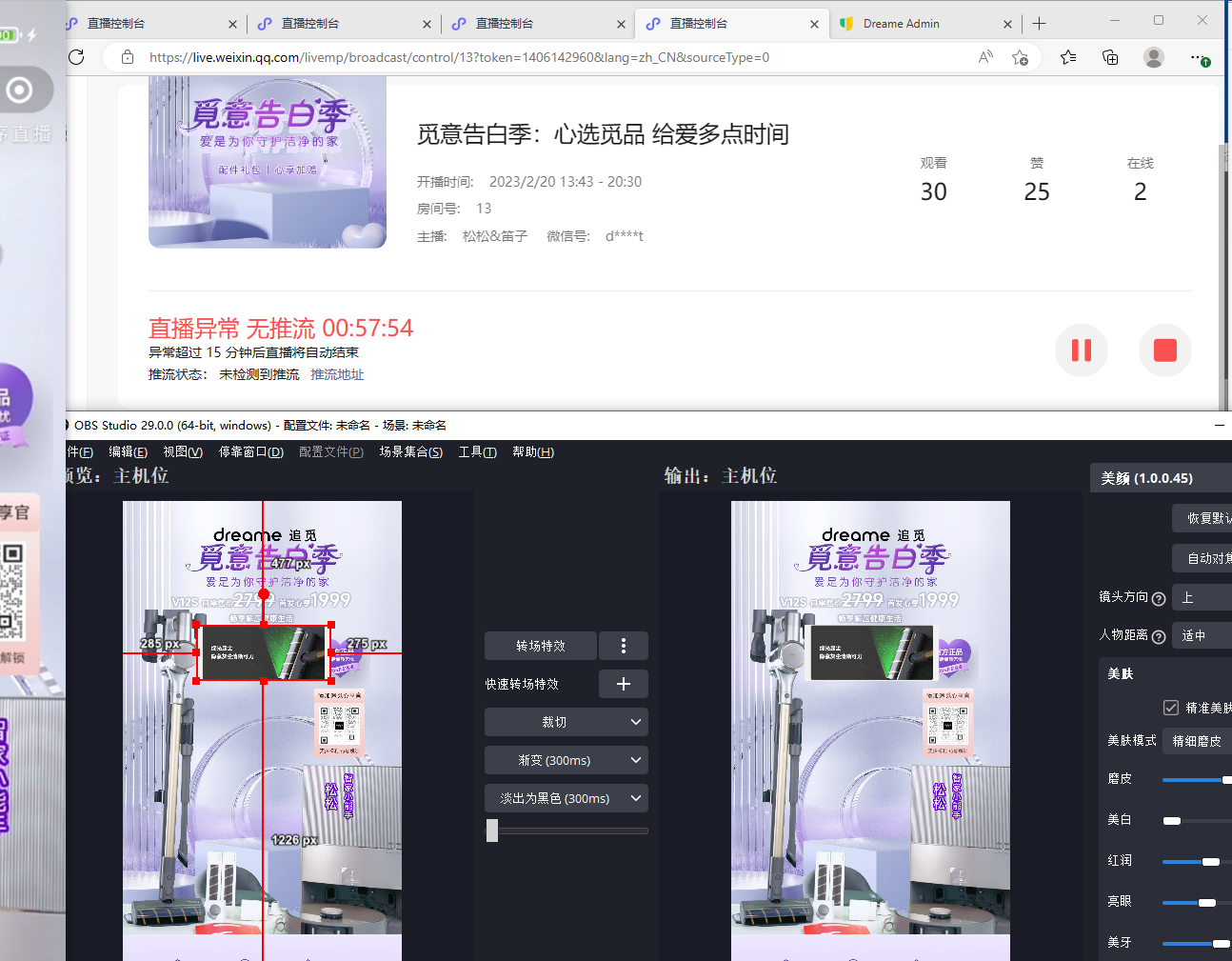Open browser collections icon

point(1110,57)
